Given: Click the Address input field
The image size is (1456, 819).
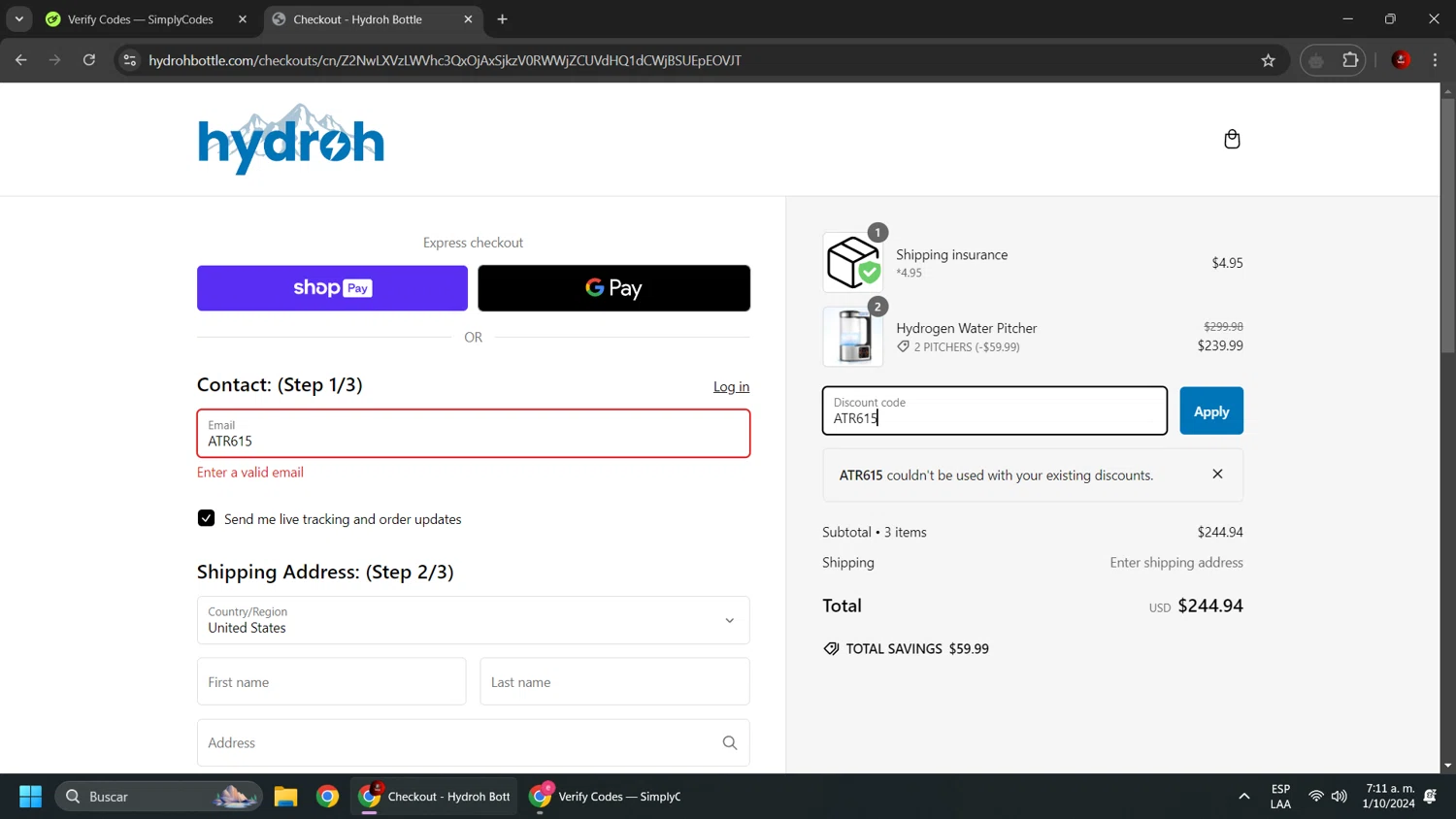Looking at the screenshot, I should [474, 742].
